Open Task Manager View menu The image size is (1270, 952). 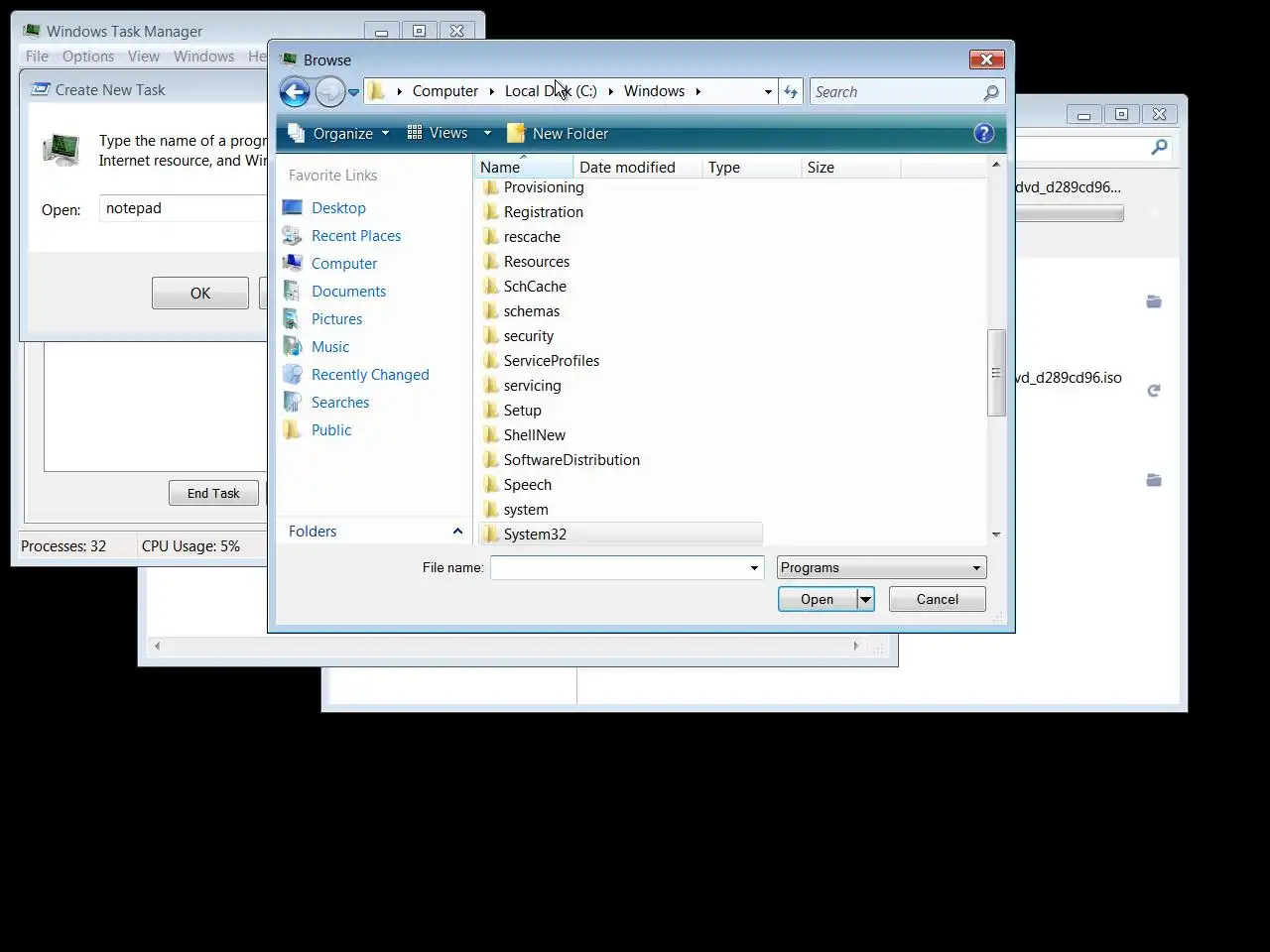coord(144,57)
